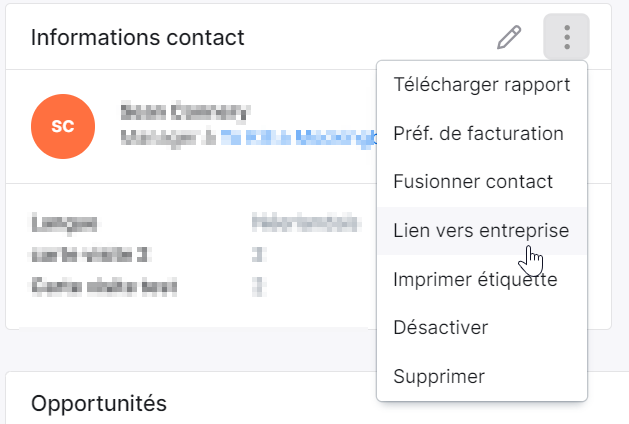Select Lien vers entreprise option
Image resolution: width=629 pixels, height=424 pixels.
pyautogui.click(x=482, y=231)
